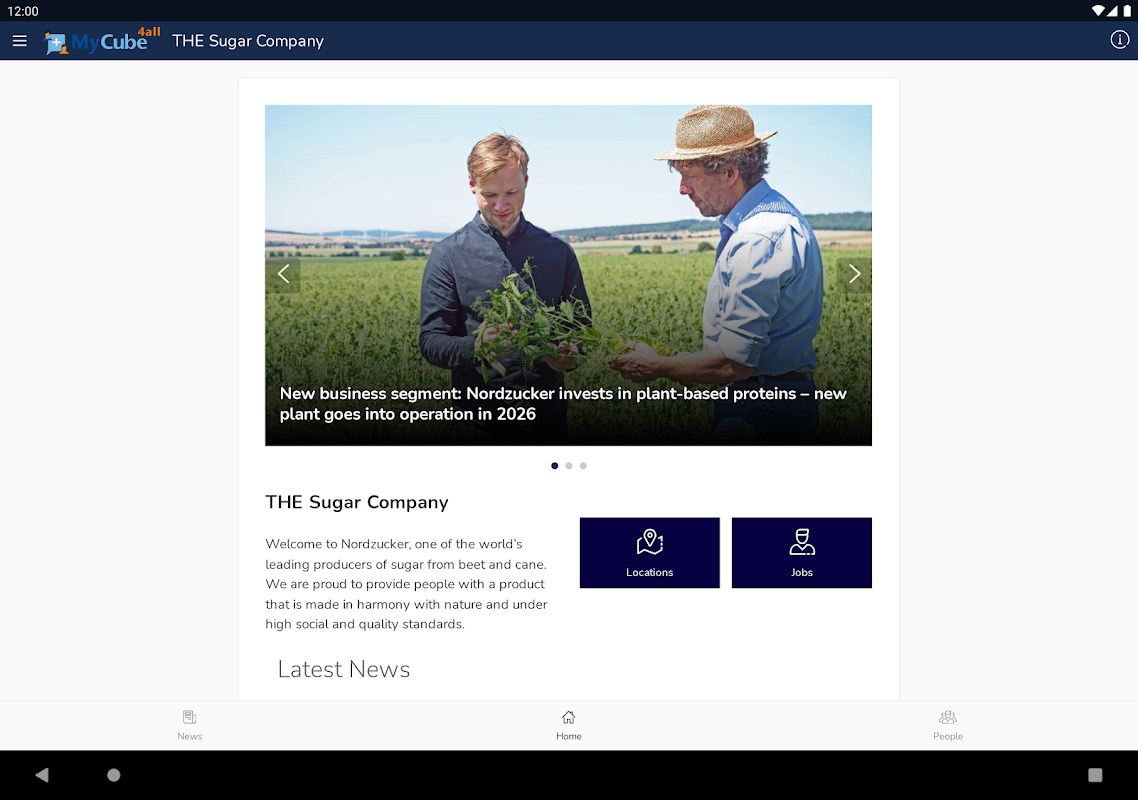The image size is (1138, 800).
Task: Click "THE Sugar Company" section heading
Action: point(357,502)
